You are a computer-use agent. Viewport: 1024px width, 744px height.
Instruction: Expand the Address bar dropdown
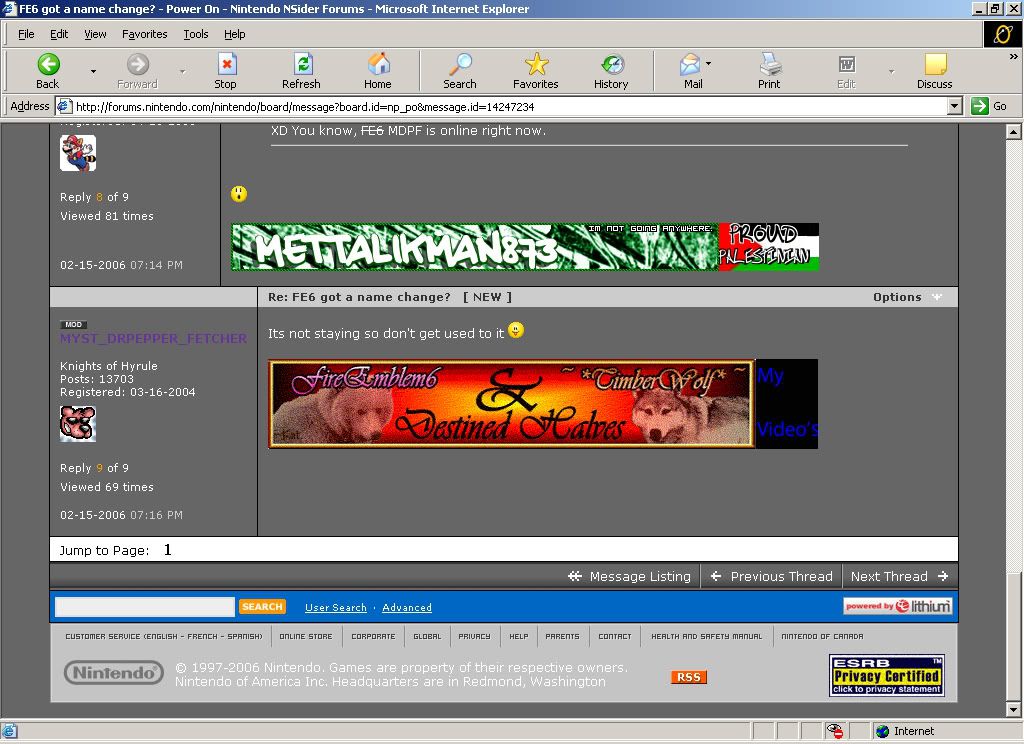[955, 106]
